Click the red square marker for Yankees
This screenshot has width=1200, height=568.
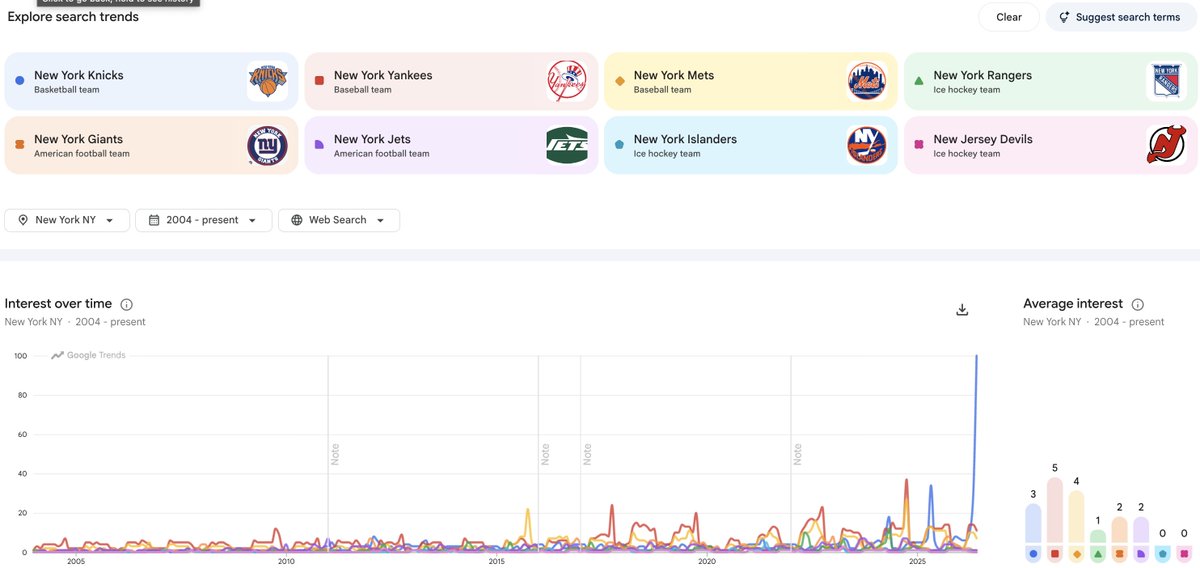(x=319, y=81)
